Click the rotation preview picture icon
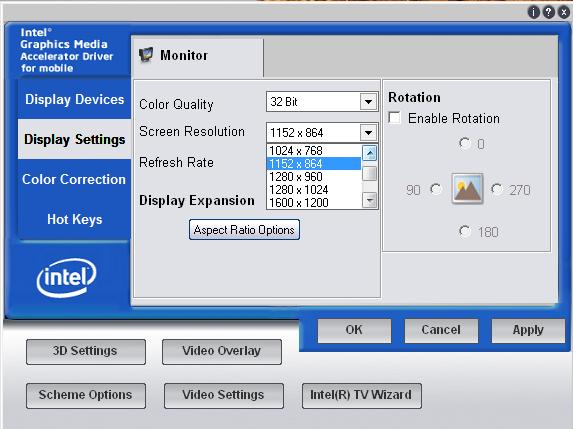The height and width of the screenshot is (429, 573). coord(467,189)
